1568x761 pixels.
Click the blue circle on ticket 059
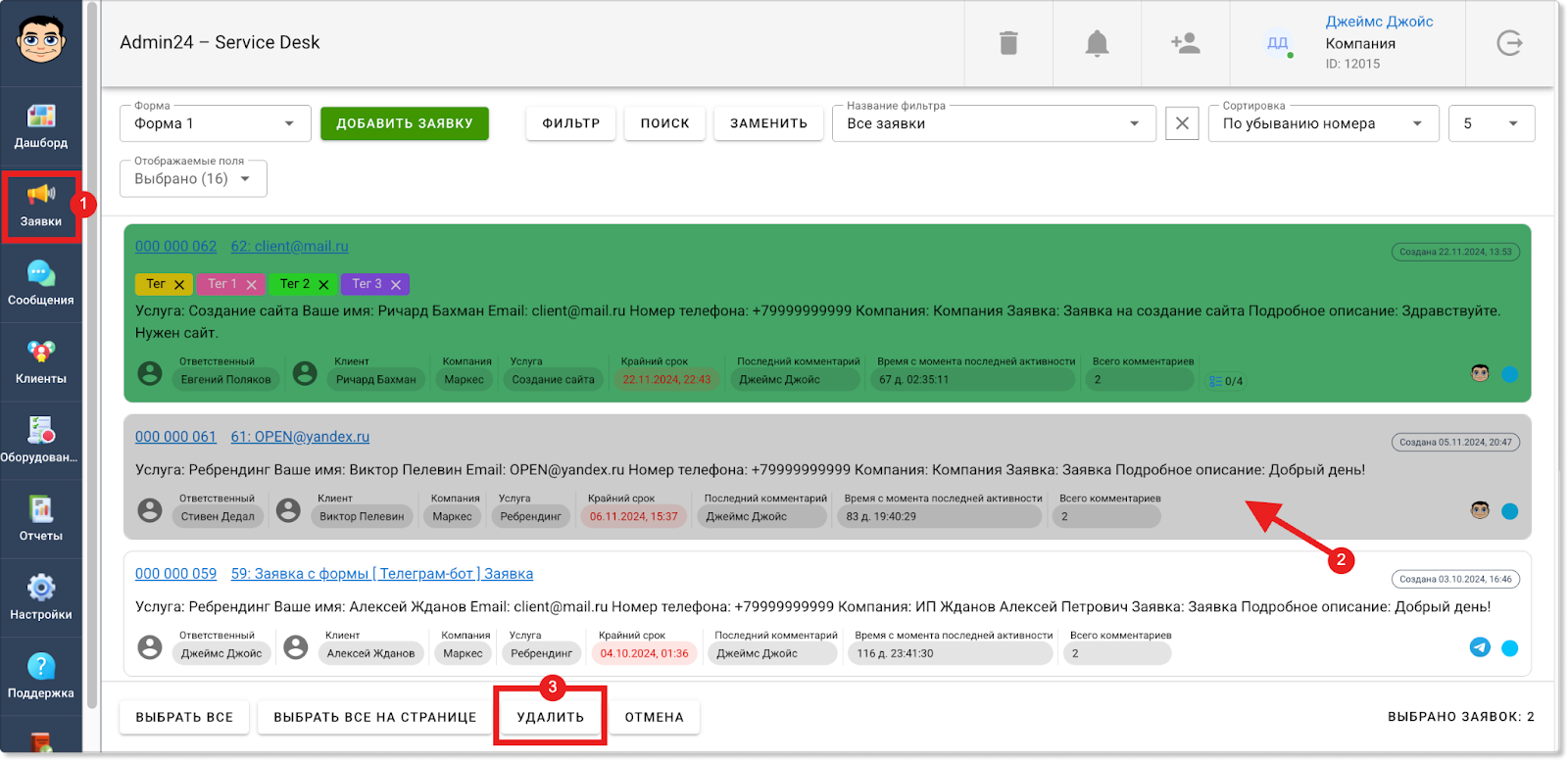point(1510,648)
